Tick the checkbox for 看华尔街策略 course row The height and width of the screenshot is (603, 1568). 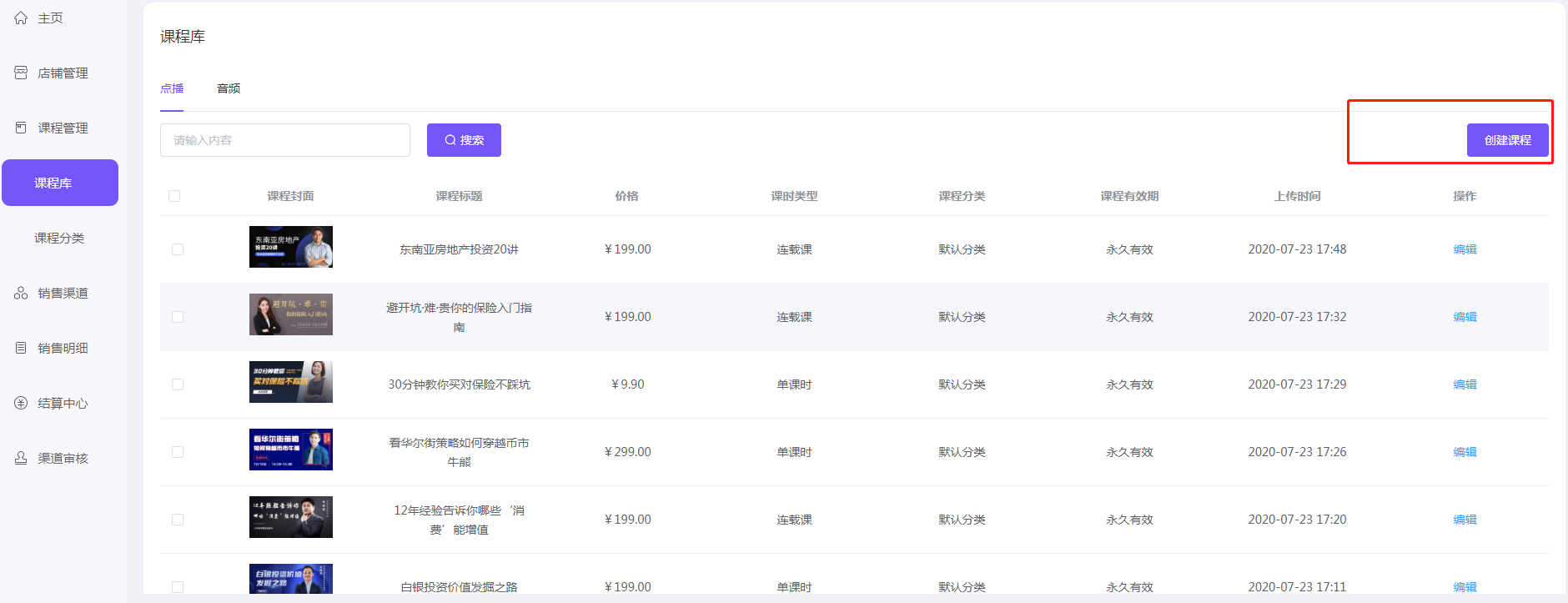(x=178, y=452)
